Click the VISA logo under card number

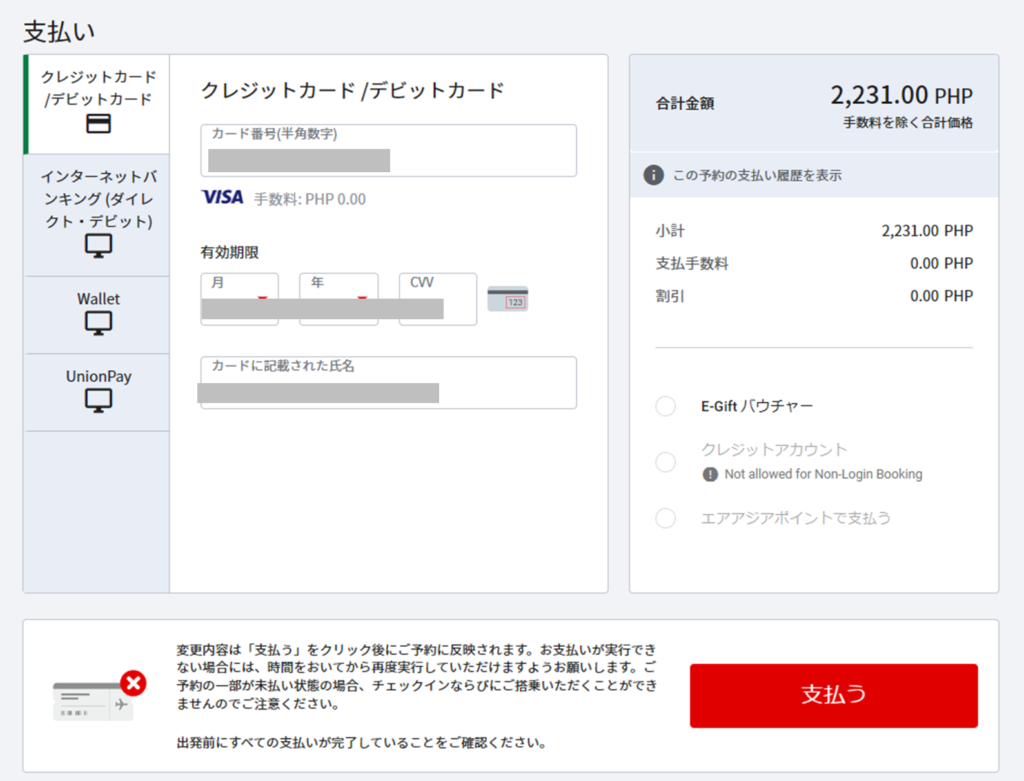coord(222,198)
